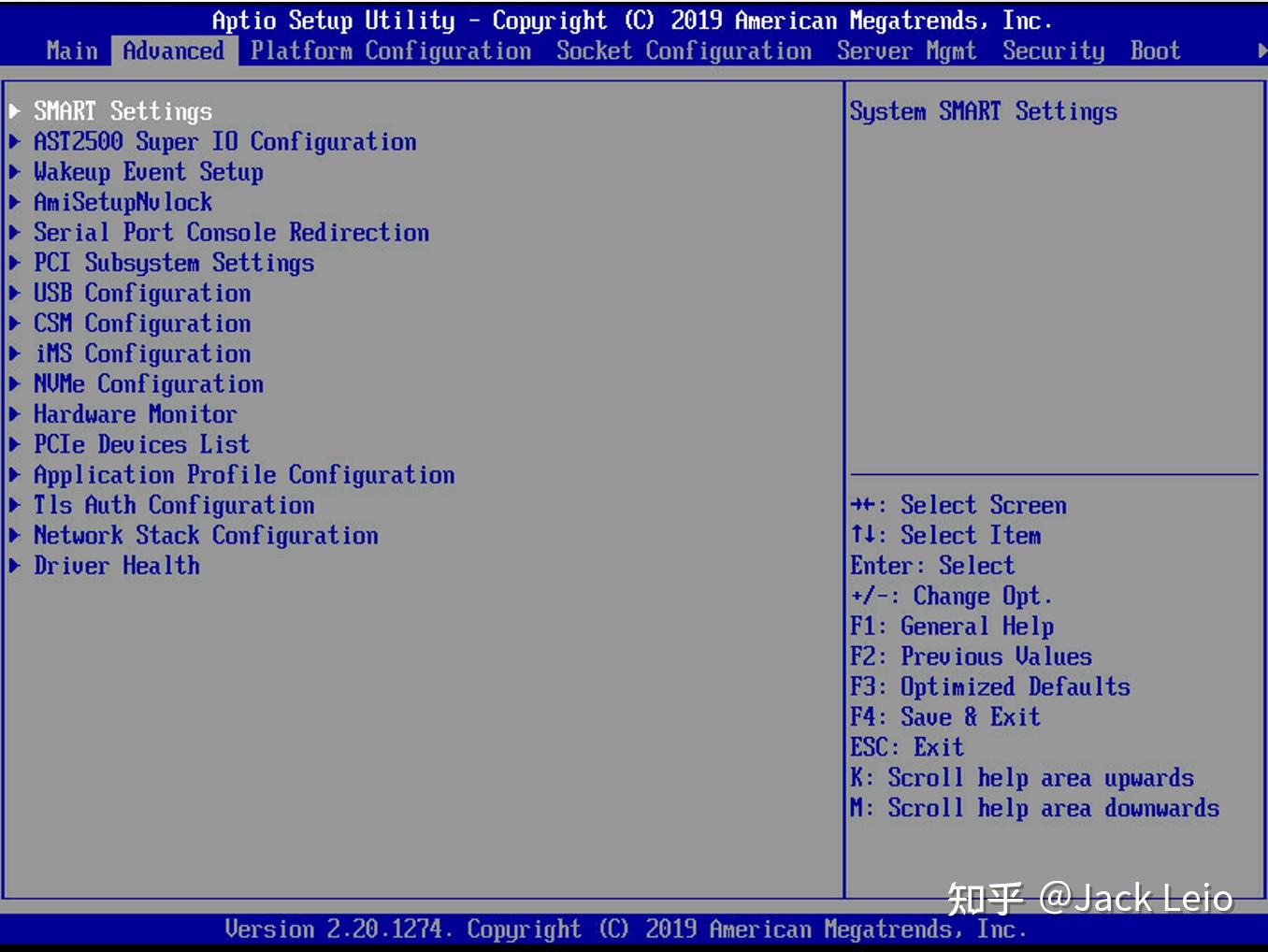
Task: Click the arrow beside PCIe Devices List
Action: click(x=15, y=444)
